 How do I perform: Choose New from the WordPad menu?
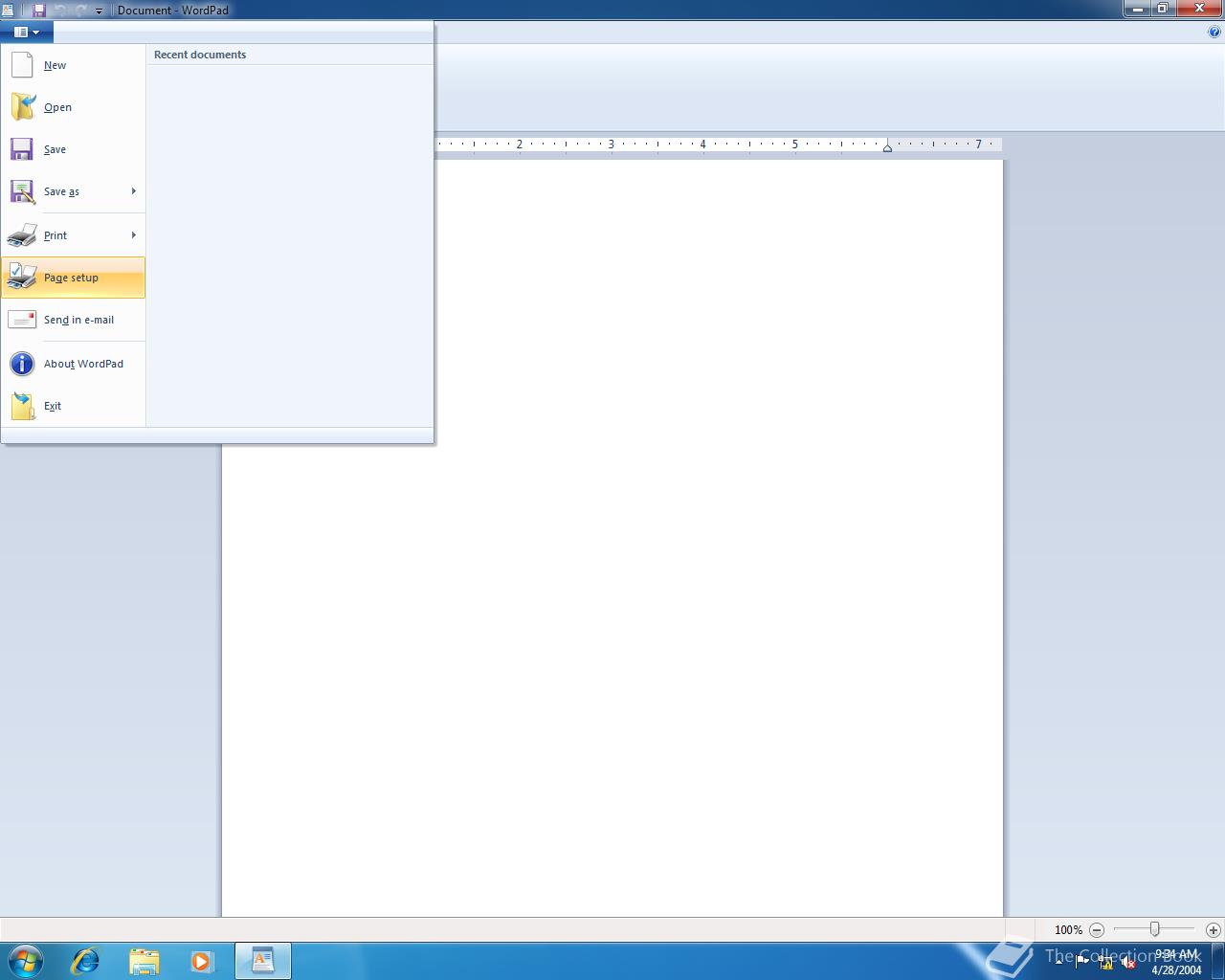point(73,65)
